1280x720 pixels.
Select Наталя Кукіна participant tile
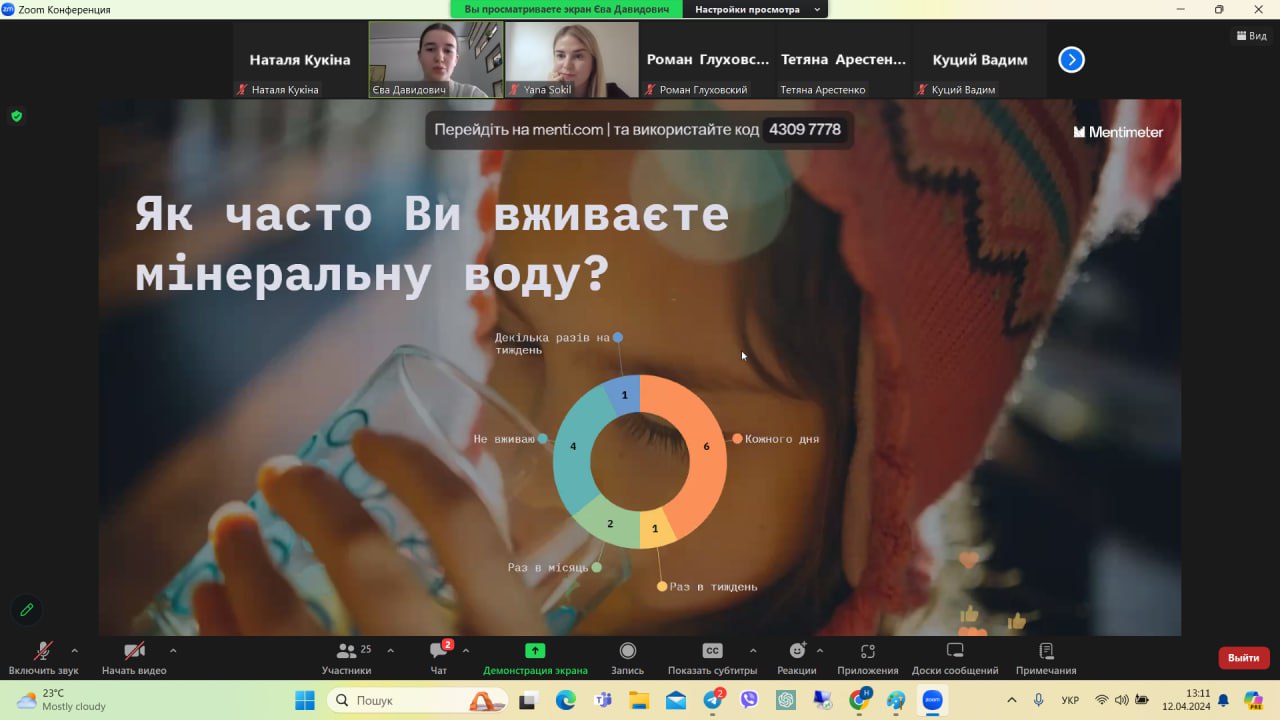point(300,60)
